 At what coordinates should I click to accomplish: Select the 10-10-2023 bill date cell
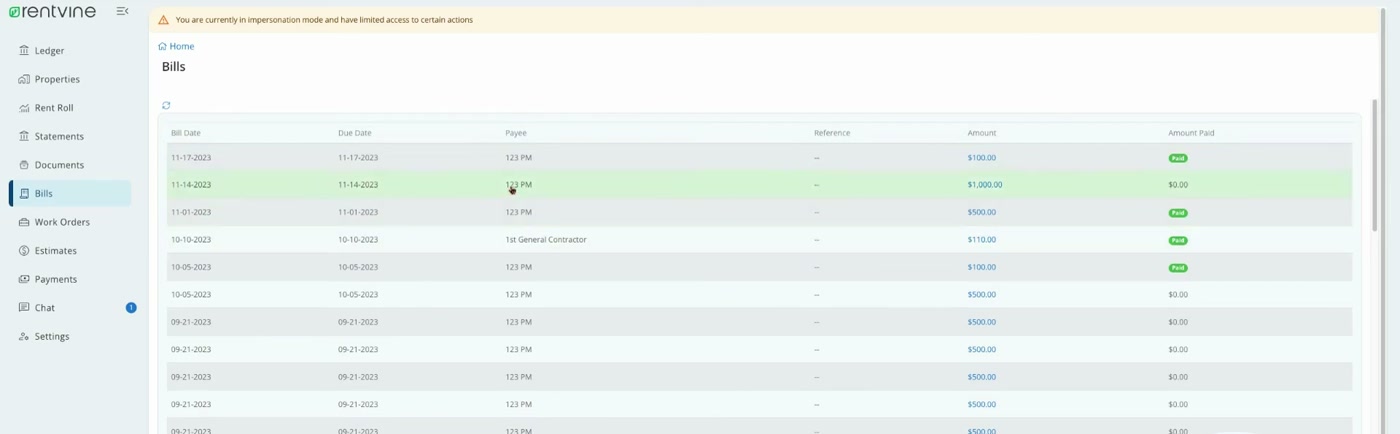191,240
